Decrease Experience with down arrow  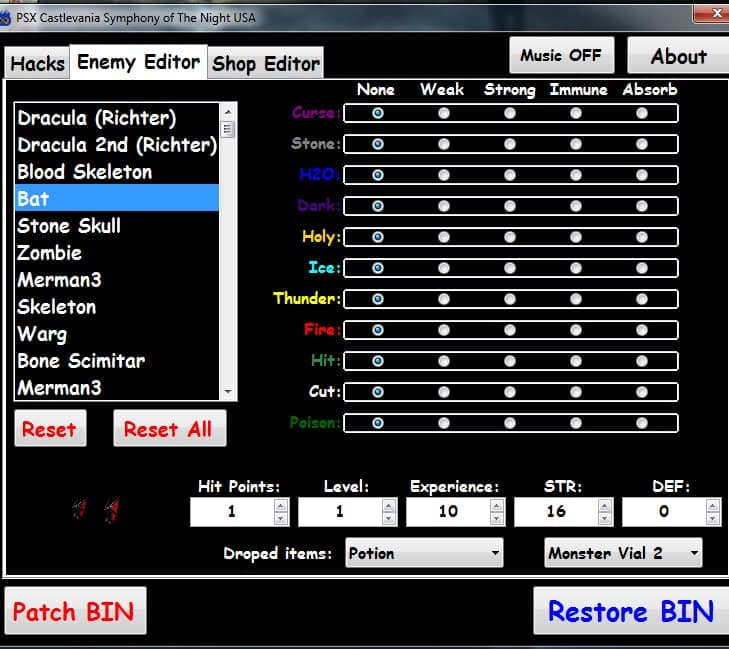[x=497, y=518]
